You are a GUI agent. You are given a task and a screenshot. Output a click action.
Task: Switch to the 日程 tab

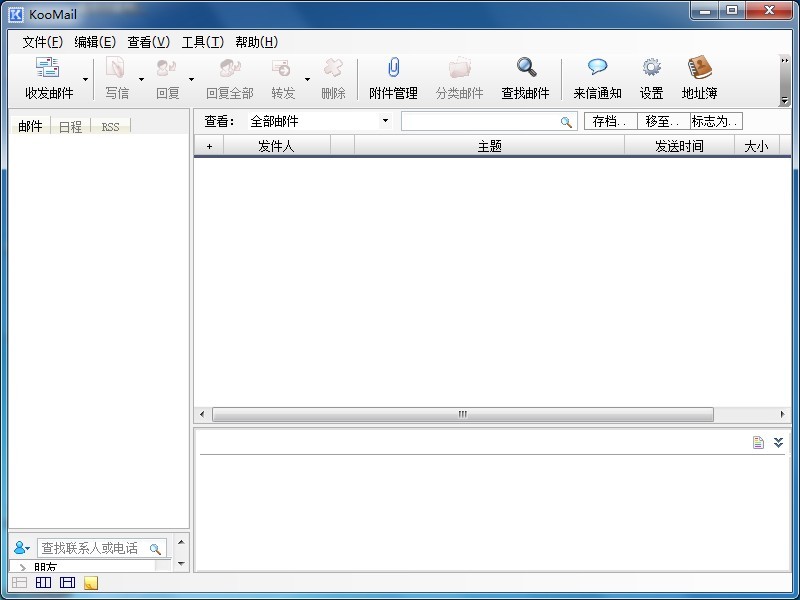point(70,127)
